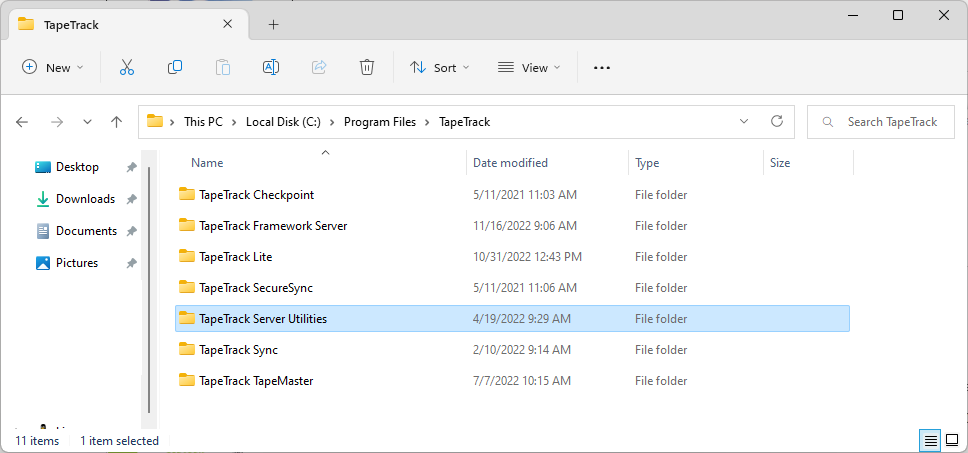Viewport: 968px width, 453px height.
Task: Open the See more ellipsis menu
Action: [601, 67]
